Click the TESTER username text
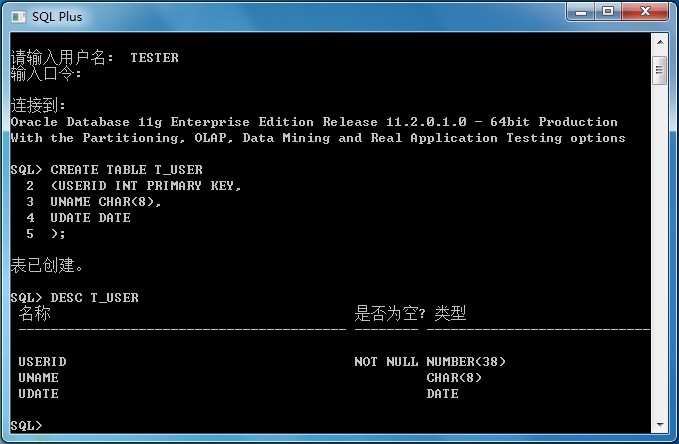Image resolution: width=679 pixels, height=444 pixels. pyautogui.click(x=155, y=58)
